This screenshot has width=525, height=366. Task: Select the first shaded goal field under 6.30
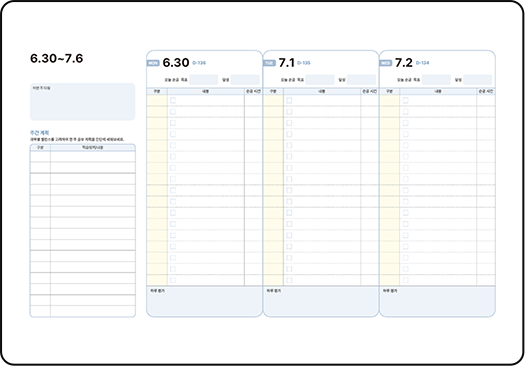pos(204,80)
